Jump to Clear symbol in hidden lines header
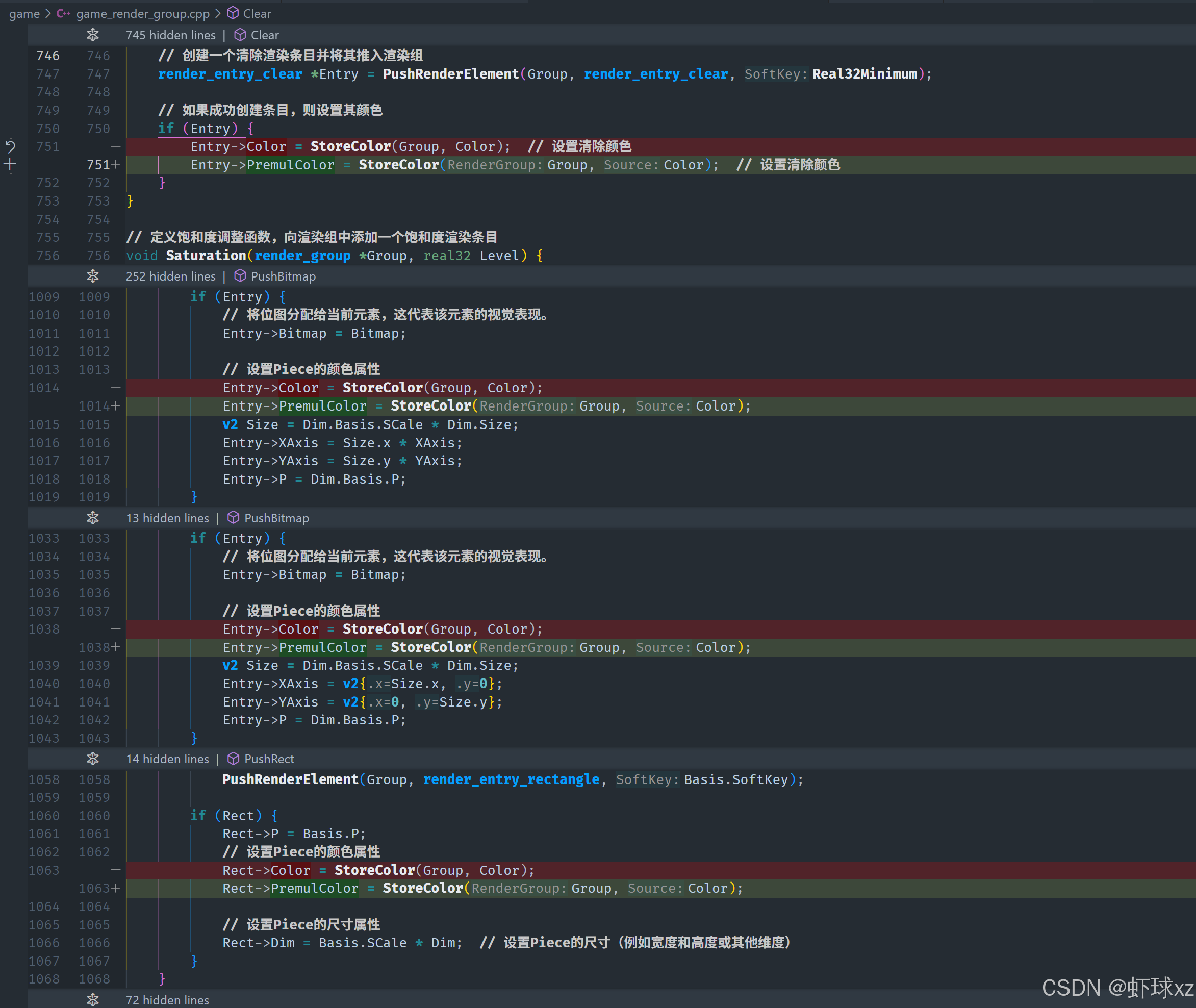Screen dimensions: 1196x1008 pos(264,35)
